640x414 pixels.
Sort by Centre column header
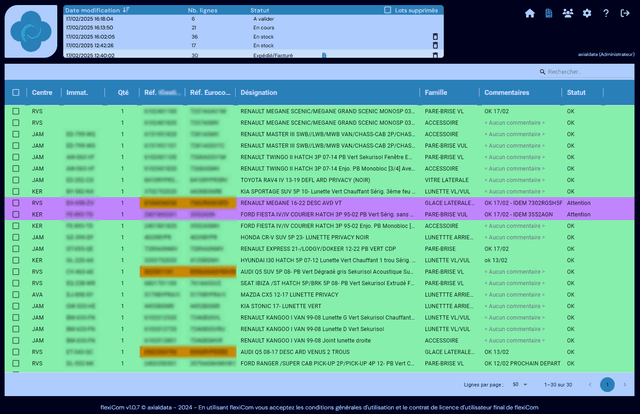click(42, 93)
